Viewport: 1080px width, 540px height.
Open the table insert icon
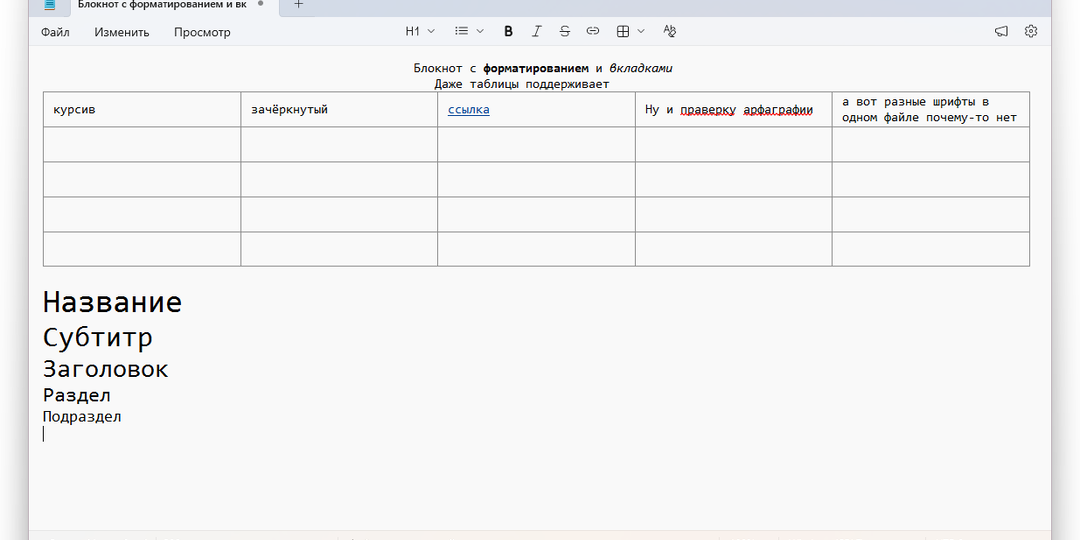tap(623, 31)
